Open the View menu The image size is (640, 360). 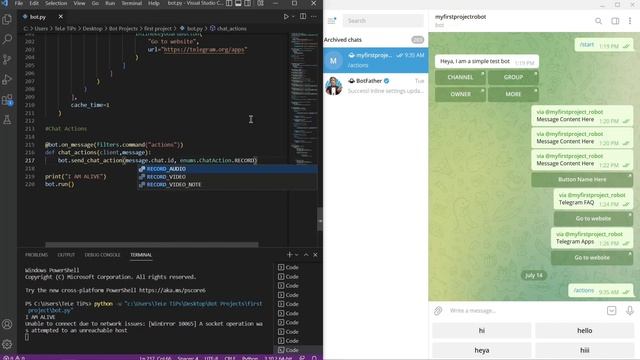pyautogui.click(x=79, y=3)
